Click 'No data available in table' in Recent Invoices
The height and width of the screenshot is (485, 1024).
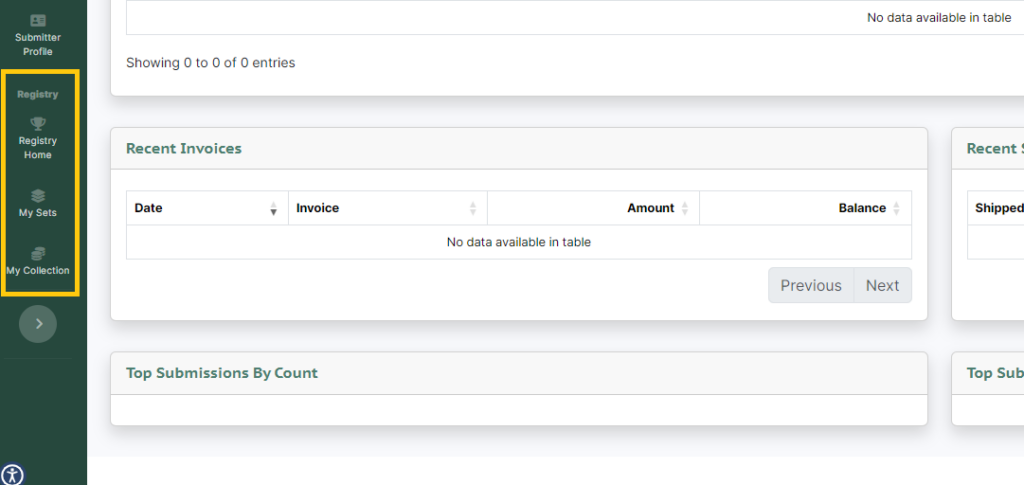519,242
